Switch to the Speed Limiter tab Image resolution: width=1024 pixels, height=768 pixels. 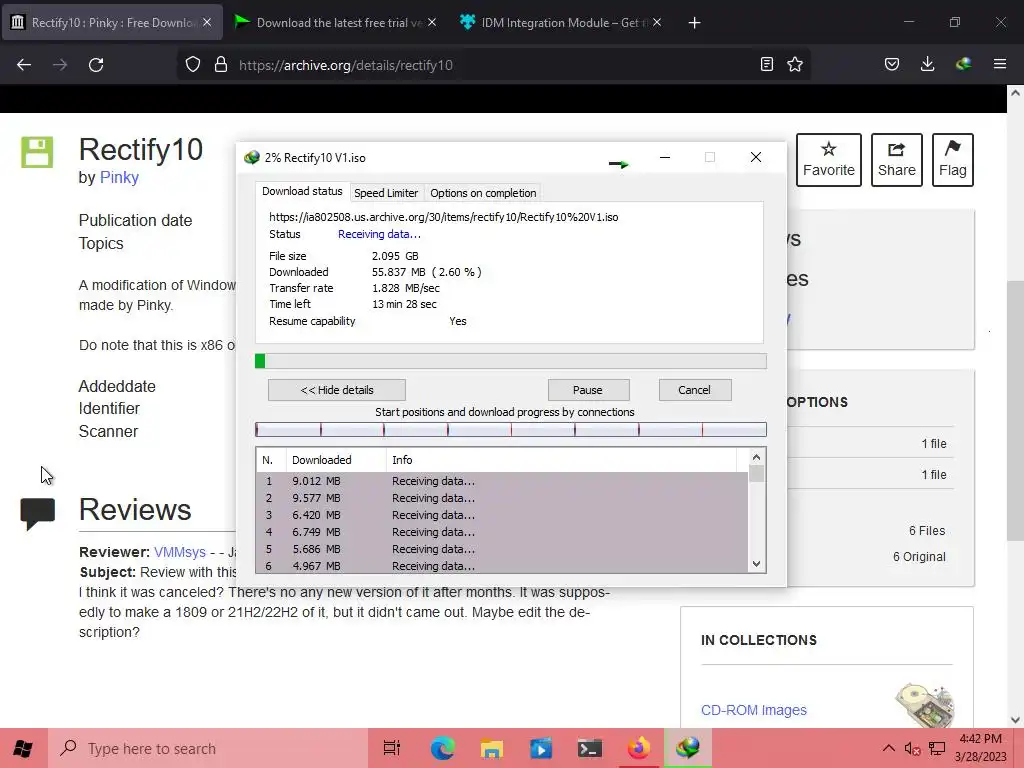click(x=386, y=193)
